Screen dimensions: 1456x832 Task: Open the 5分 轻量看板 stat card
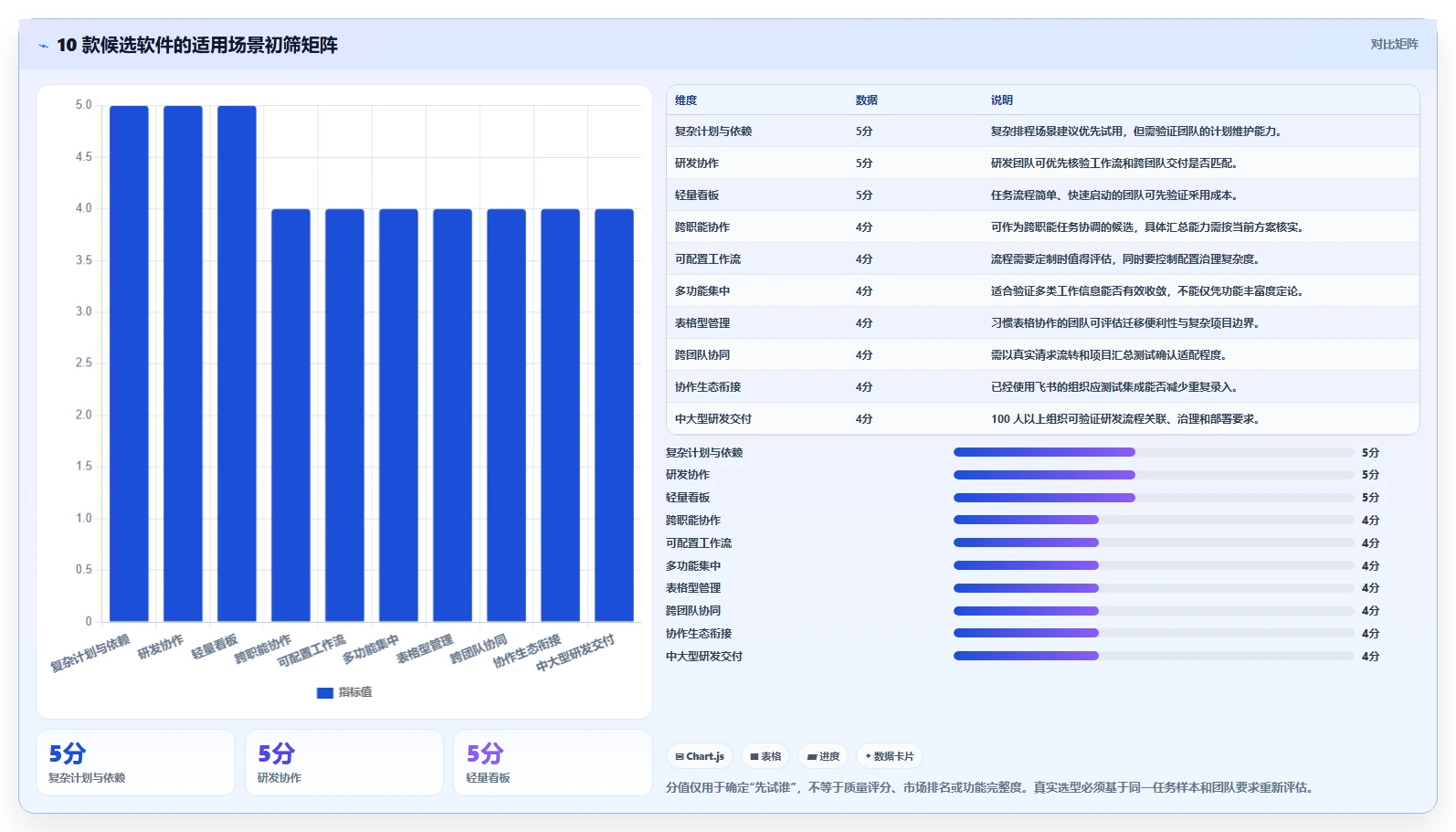pyautogui.click(x=553, y=763)
